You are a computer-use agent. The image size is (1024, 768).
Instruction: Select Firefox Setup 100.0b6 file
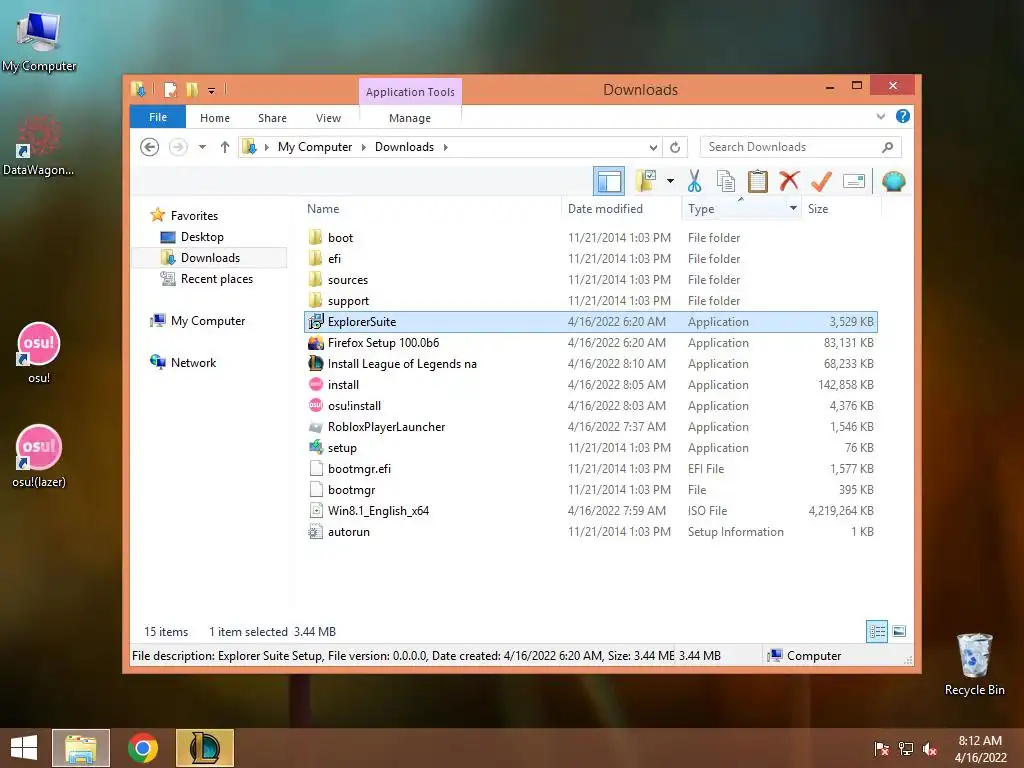[590, 343]
